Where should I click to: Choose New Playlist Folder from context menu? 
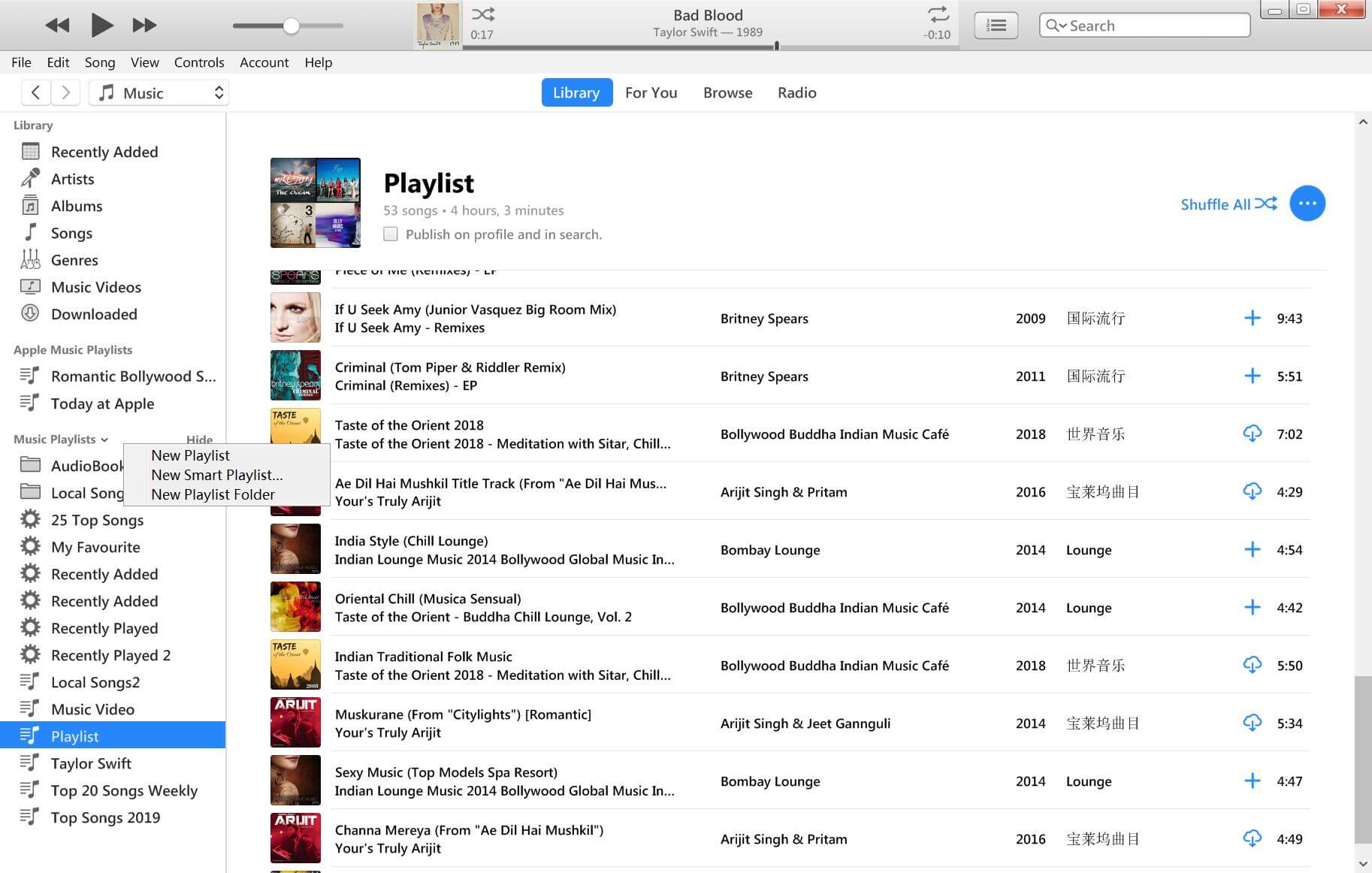[213, 494]
